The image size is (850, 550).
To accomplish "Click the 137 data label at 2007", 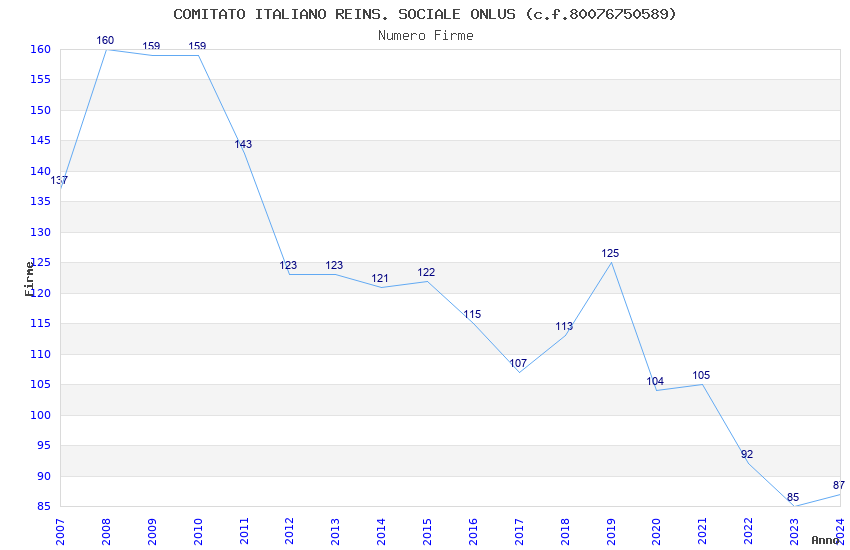I will click(59, 180).
